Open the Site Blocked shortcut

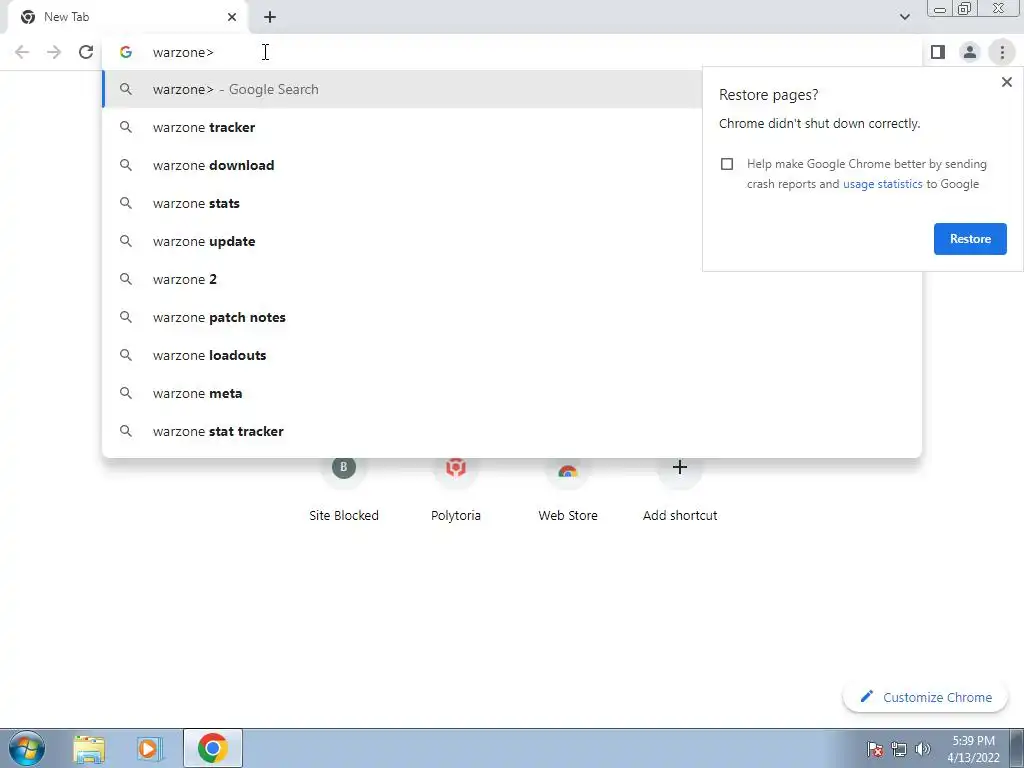[x=344, y=490]
